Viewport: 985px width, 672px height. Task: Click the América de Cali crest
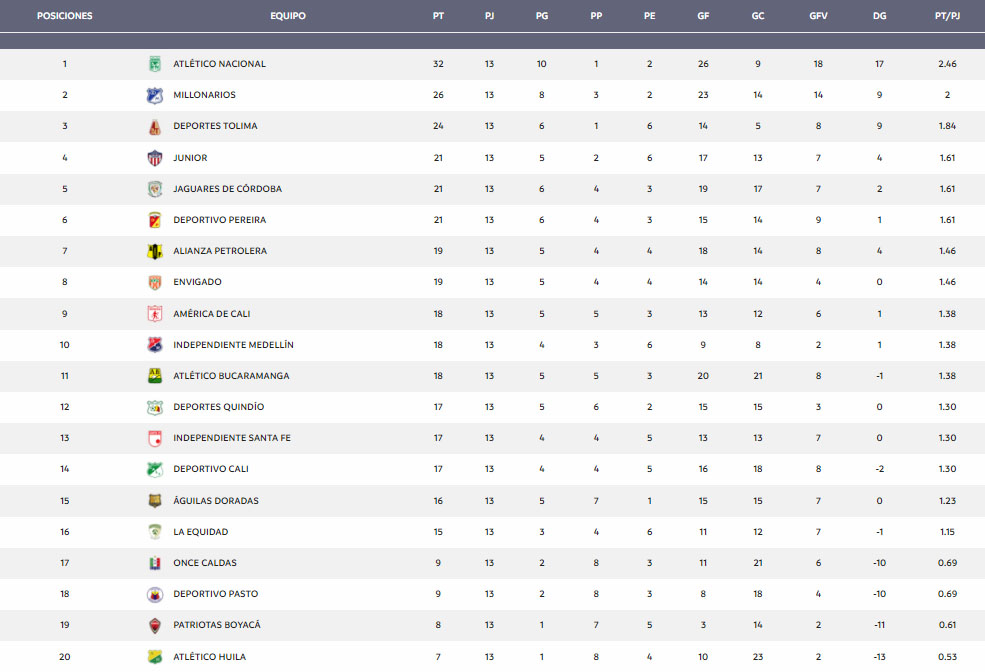tap(155, 314)
